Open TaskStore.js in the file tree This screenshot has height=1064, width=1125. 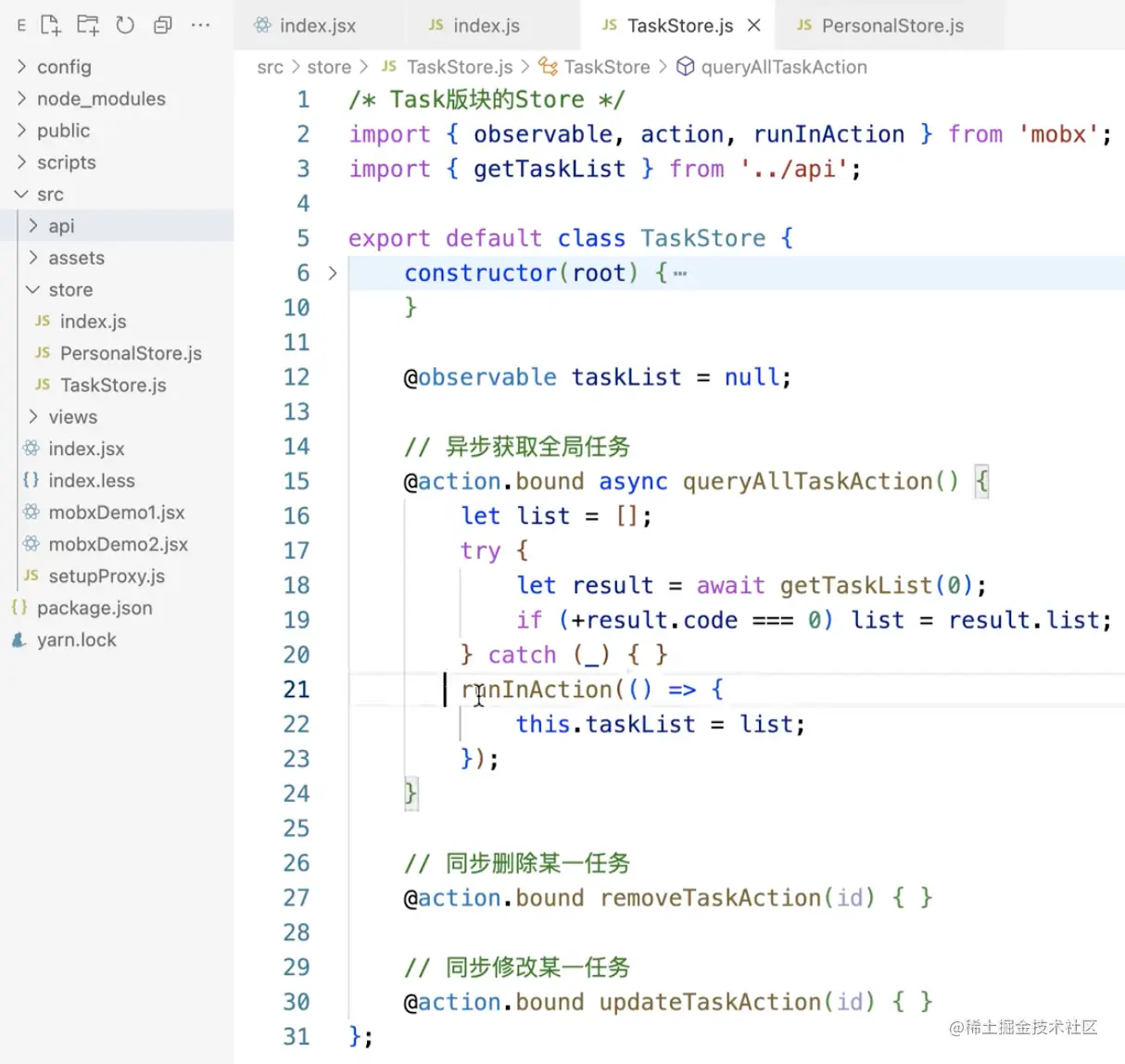pos(117,385)
